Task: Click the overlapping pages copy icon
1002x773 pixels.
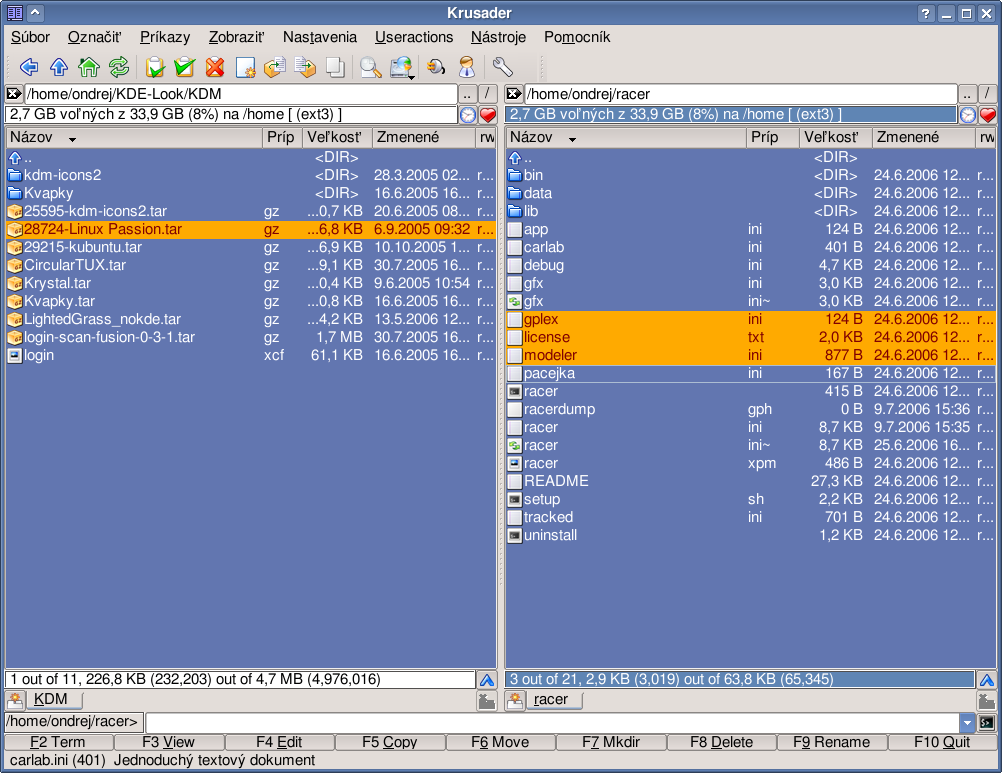Action: click(x=335, y=66)
